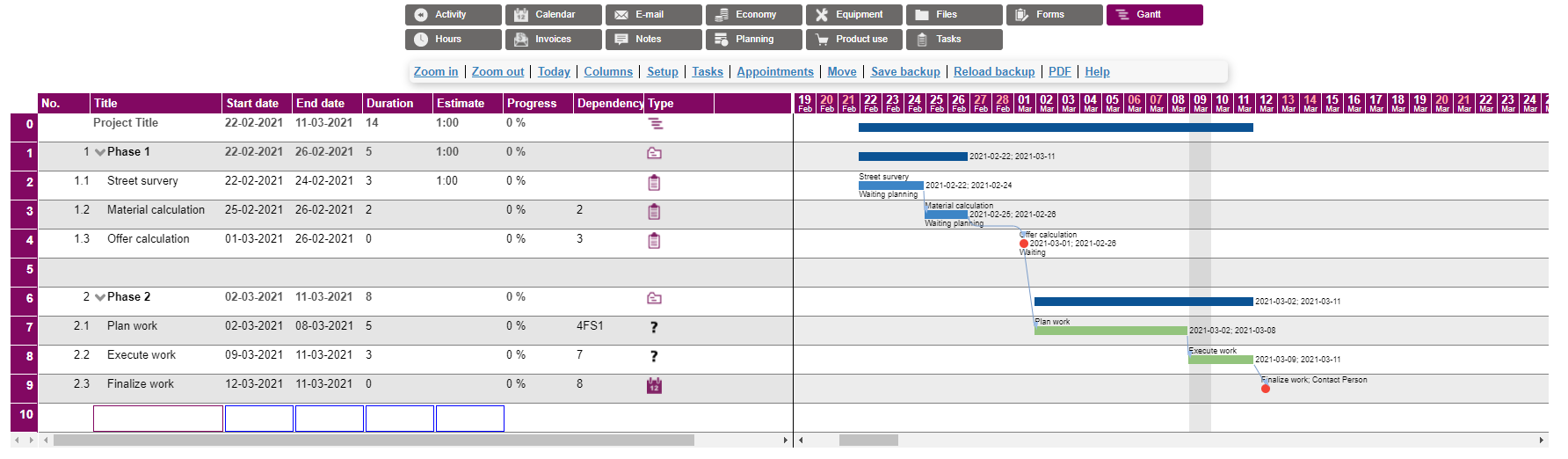The image size is (1568, 459).
Task: Click the question mark icon for Plan work
Action: click(654, 327)
